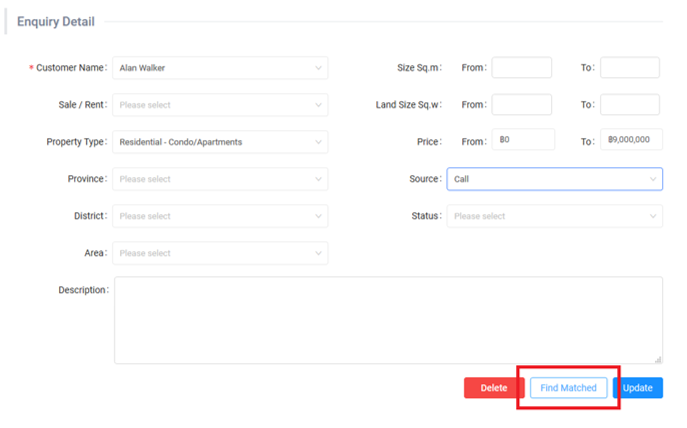This screenshot has height=428, width=687.
Task: Grab the Description resize handle corner
Action: click(658, 359)
